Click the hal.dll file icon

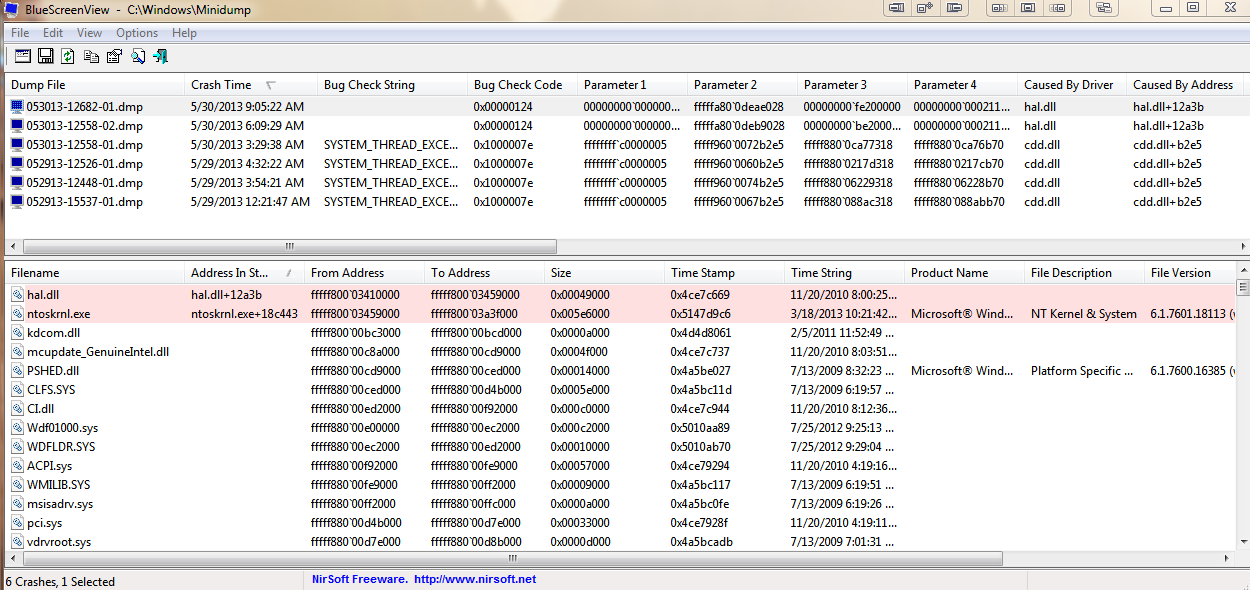coord(17,295)
